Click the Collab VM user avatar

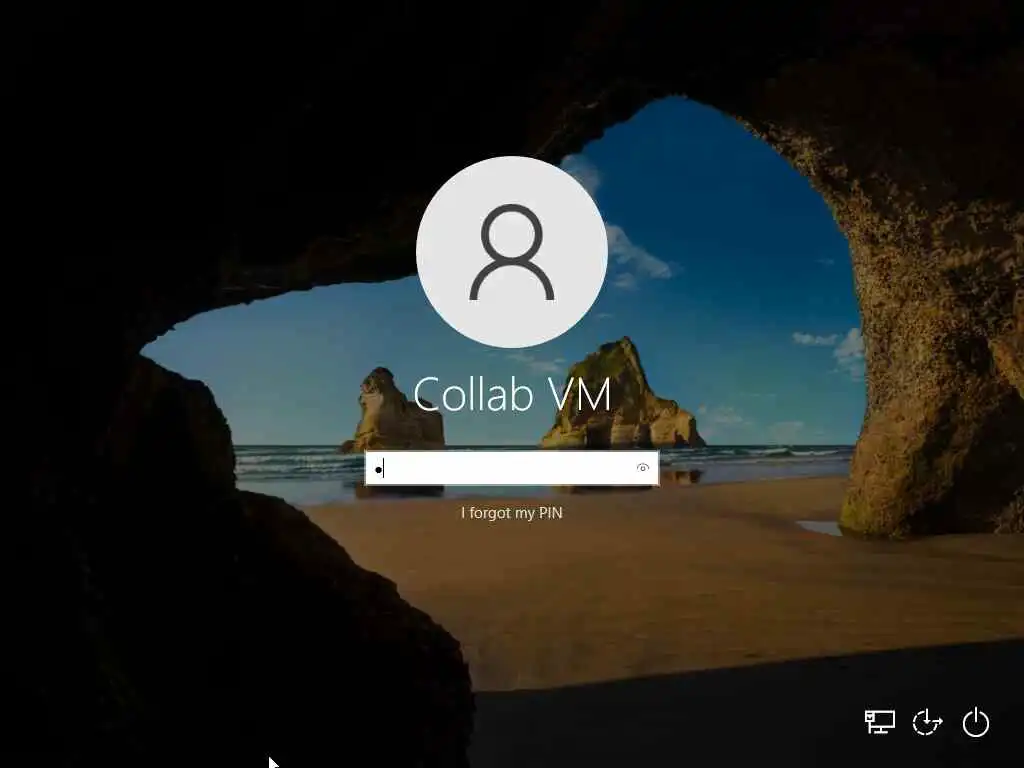[512, 252]
